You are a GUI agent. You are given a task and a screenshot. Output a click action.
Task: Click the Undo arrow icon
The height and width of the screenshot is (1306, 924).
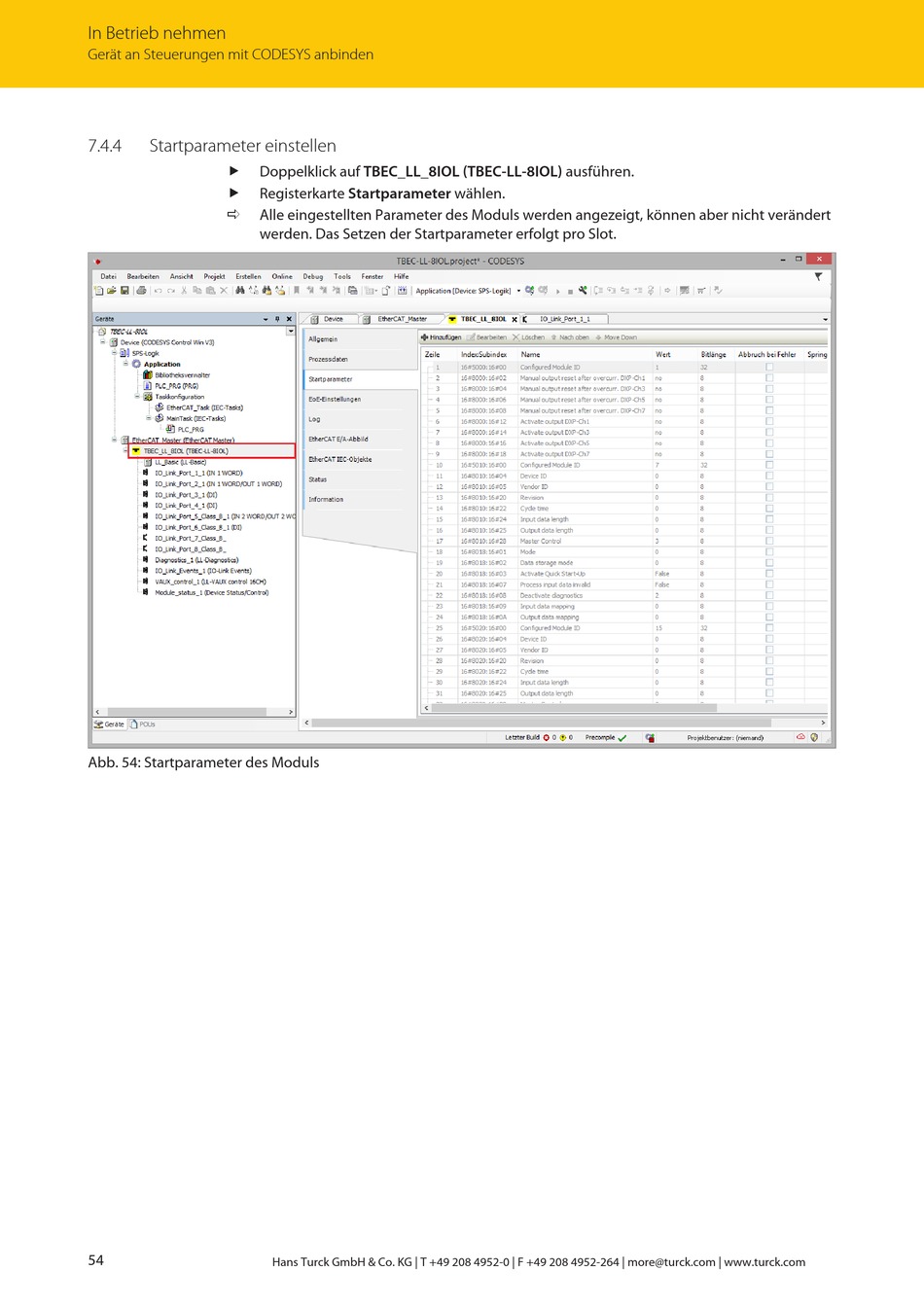pos(158,290)
